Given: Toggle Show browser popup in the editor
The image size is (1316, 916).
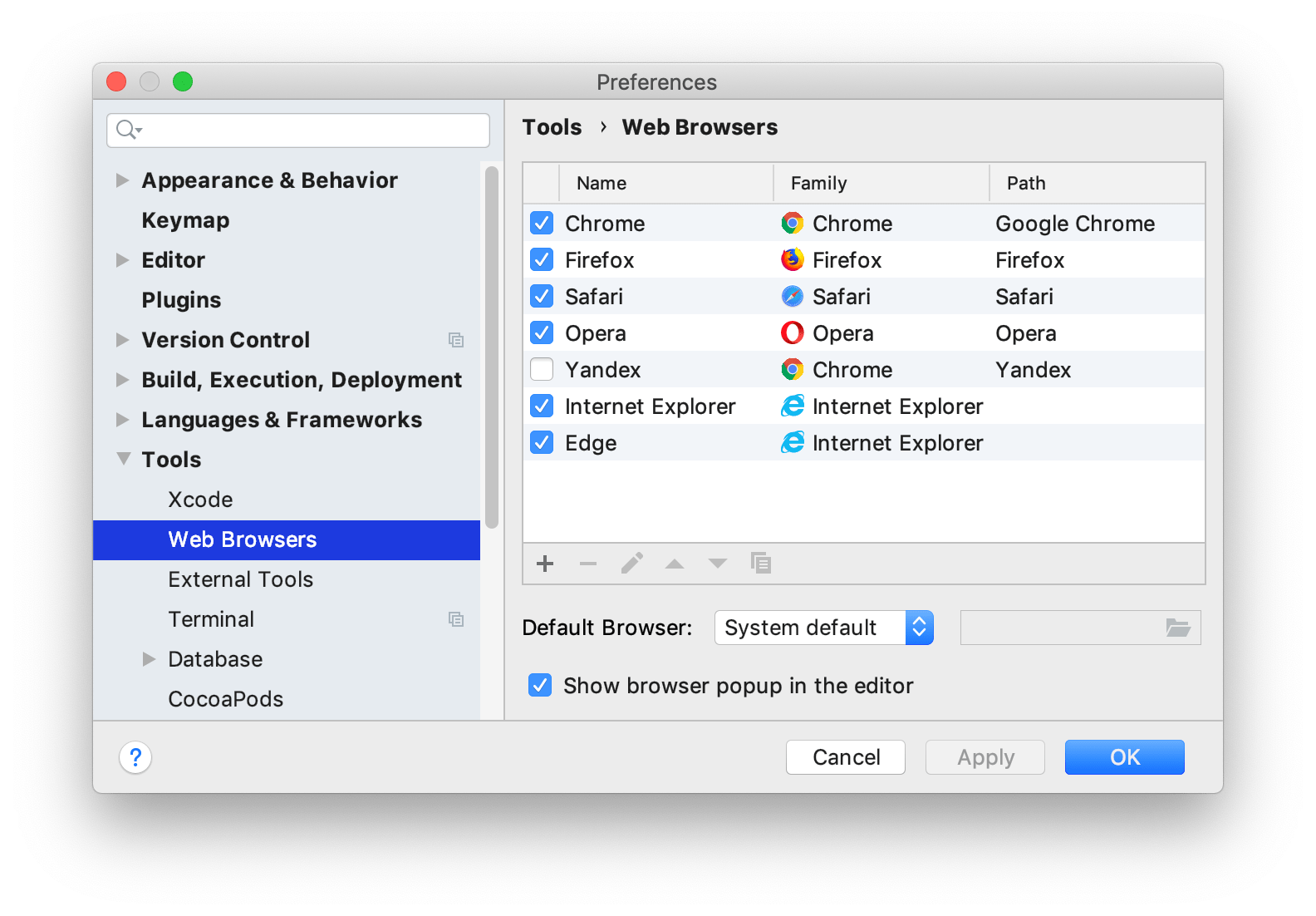Looking at the screenshot, I should click(x=540, y=685).
